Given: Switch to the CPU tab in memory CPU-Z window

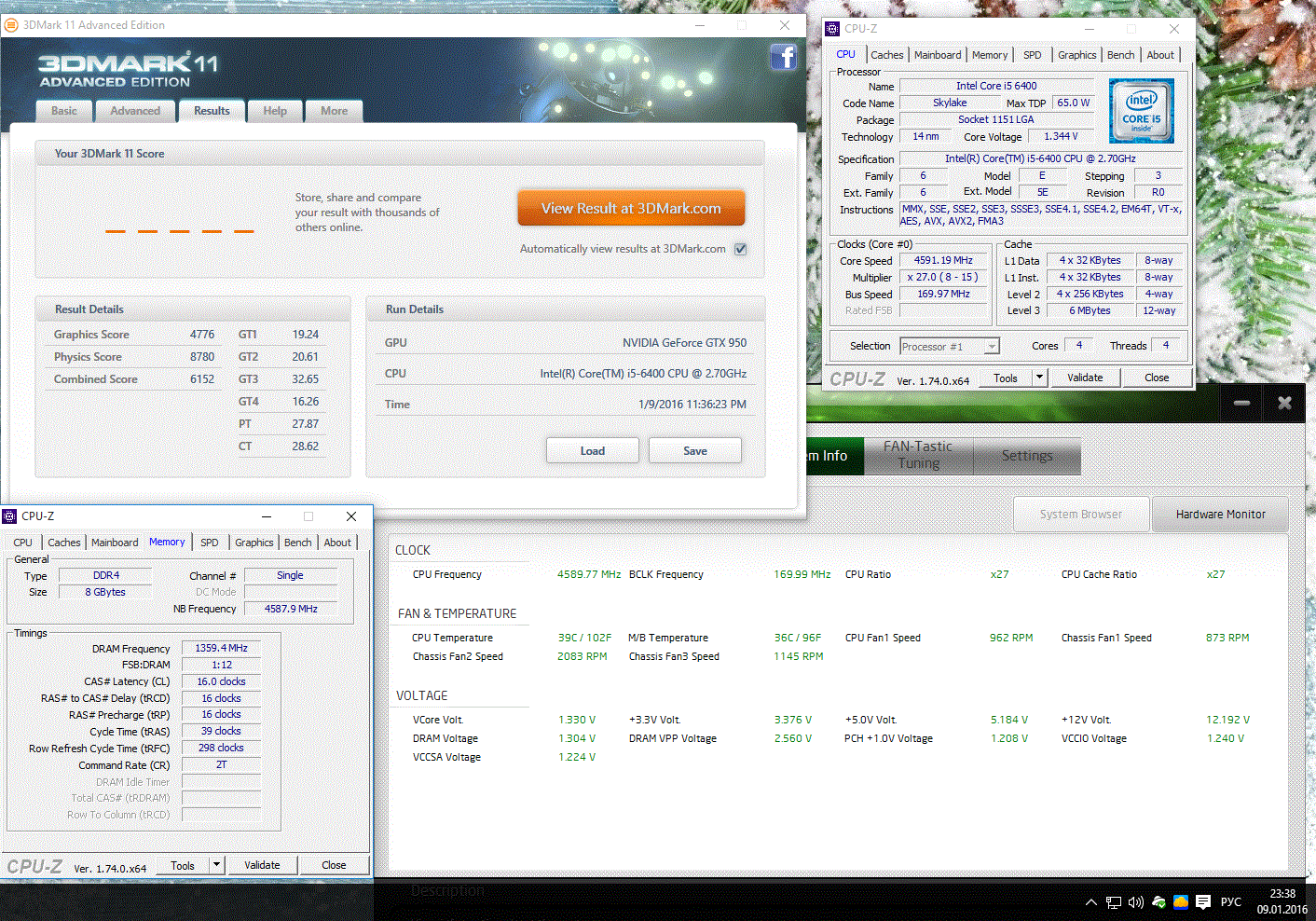Looking at the screenshot, I should 23,543.
